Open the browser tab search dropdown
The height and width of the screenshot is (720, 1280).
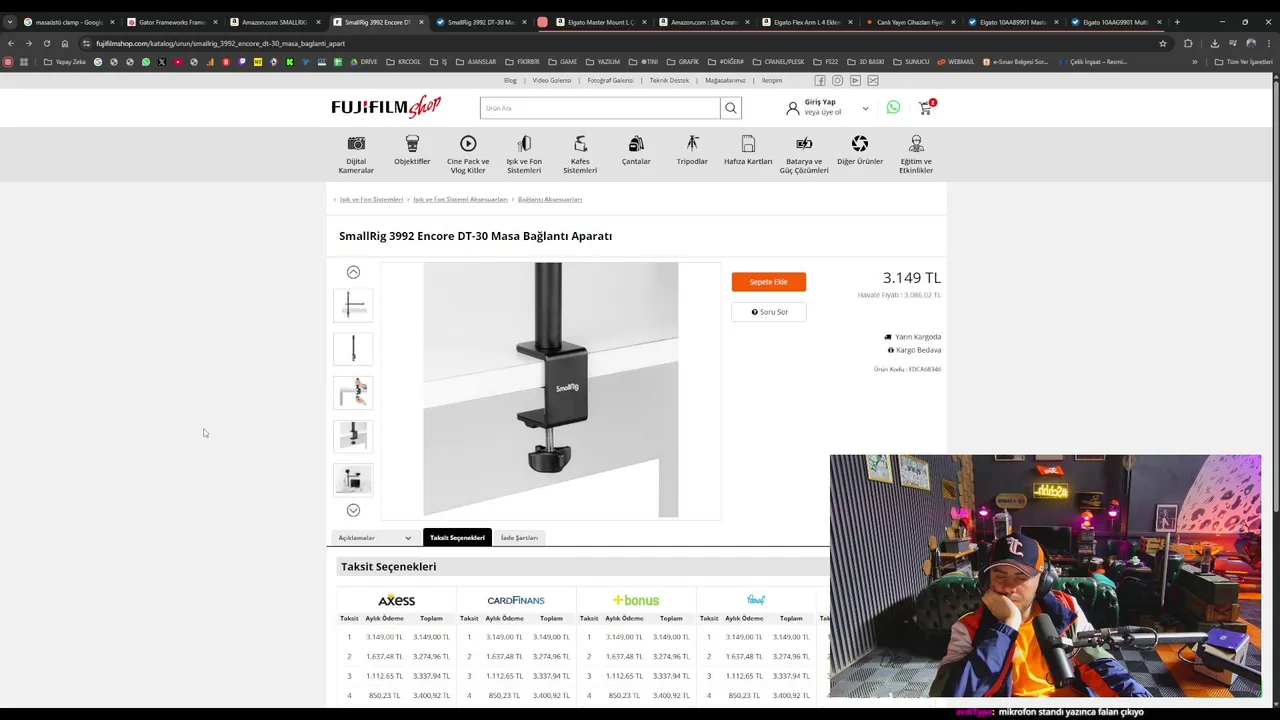(10, 22)
